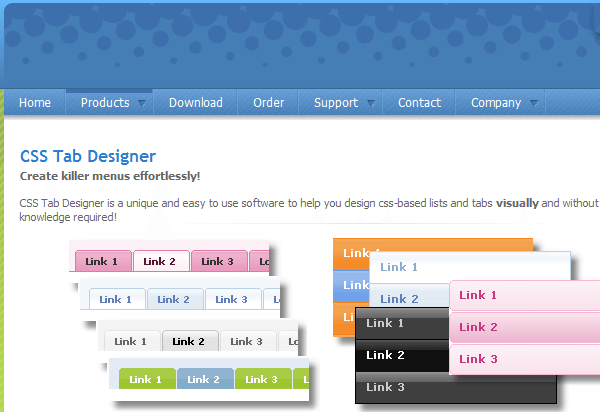The image size is (600, 412).
Task: Click the green Link 3 tab
Action: [263, 379]
